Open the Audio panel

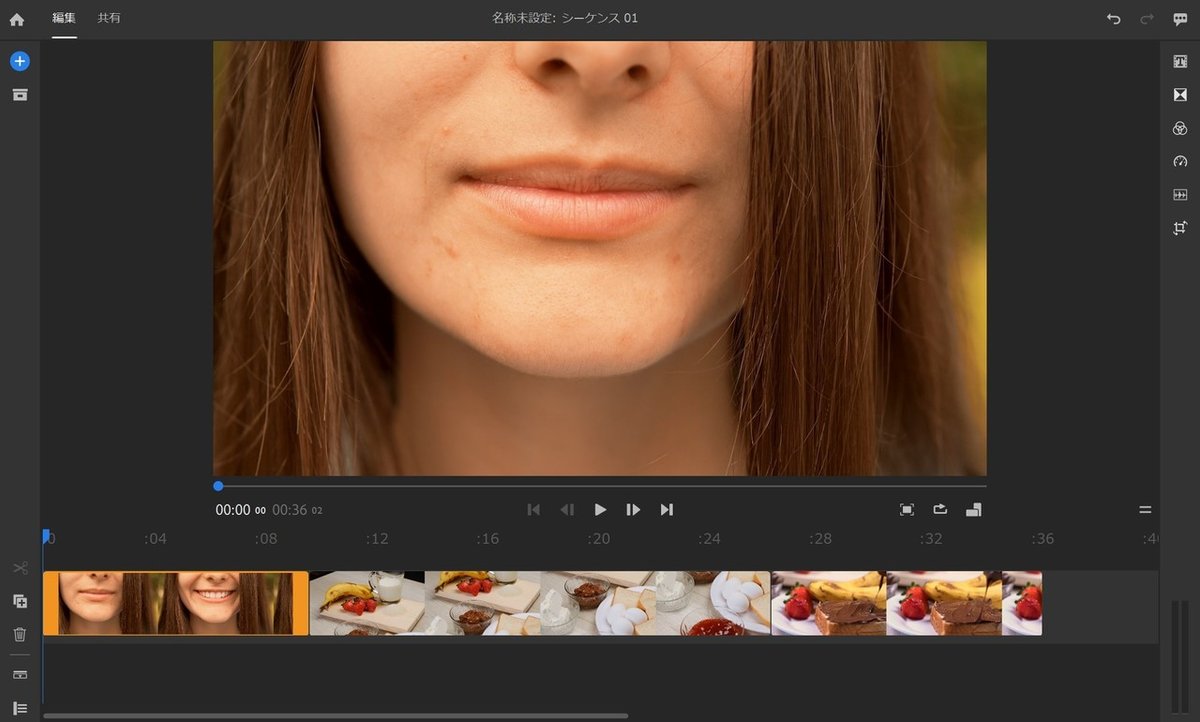click(1180, 195)
